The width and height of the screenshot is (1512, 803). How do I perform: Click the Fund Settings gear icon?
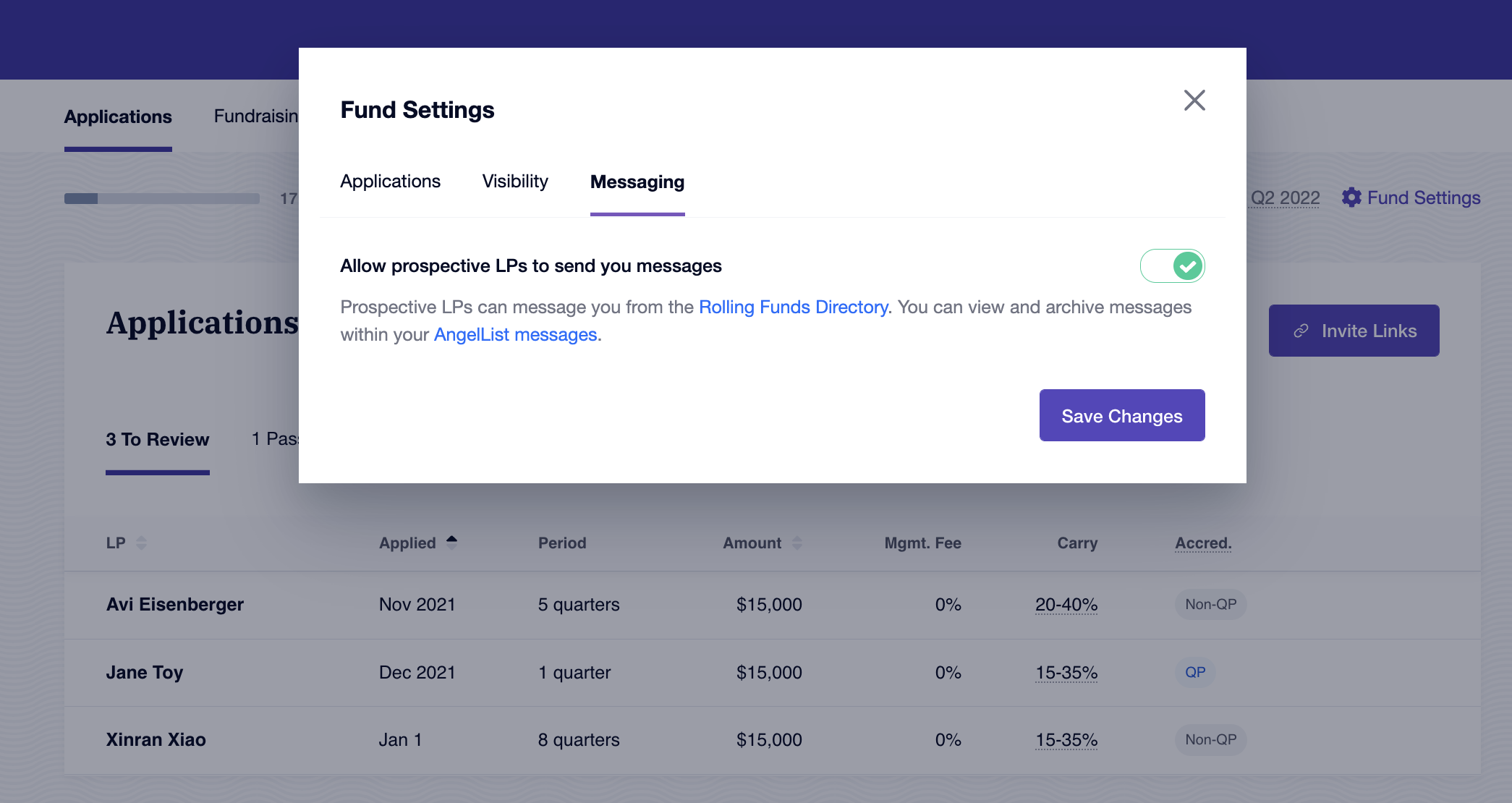(1351, 197)
